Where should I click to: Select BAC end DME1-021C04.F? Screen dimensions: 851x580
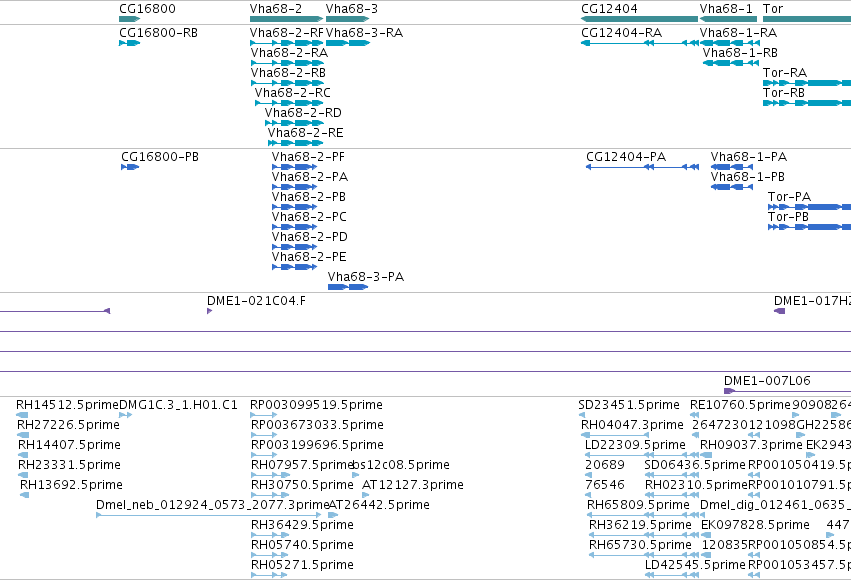[256, 301]
